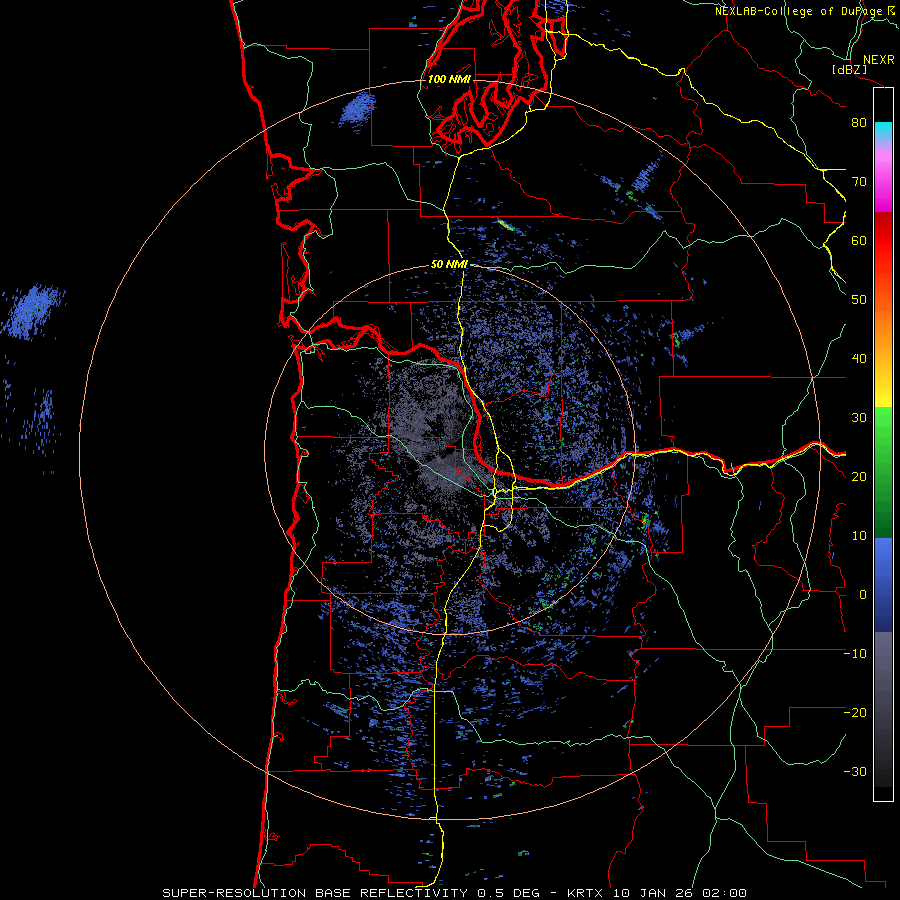Click the 60 value on the dBZ scale
Viewport: 900px width, 900px height.
tap(859, 240)
